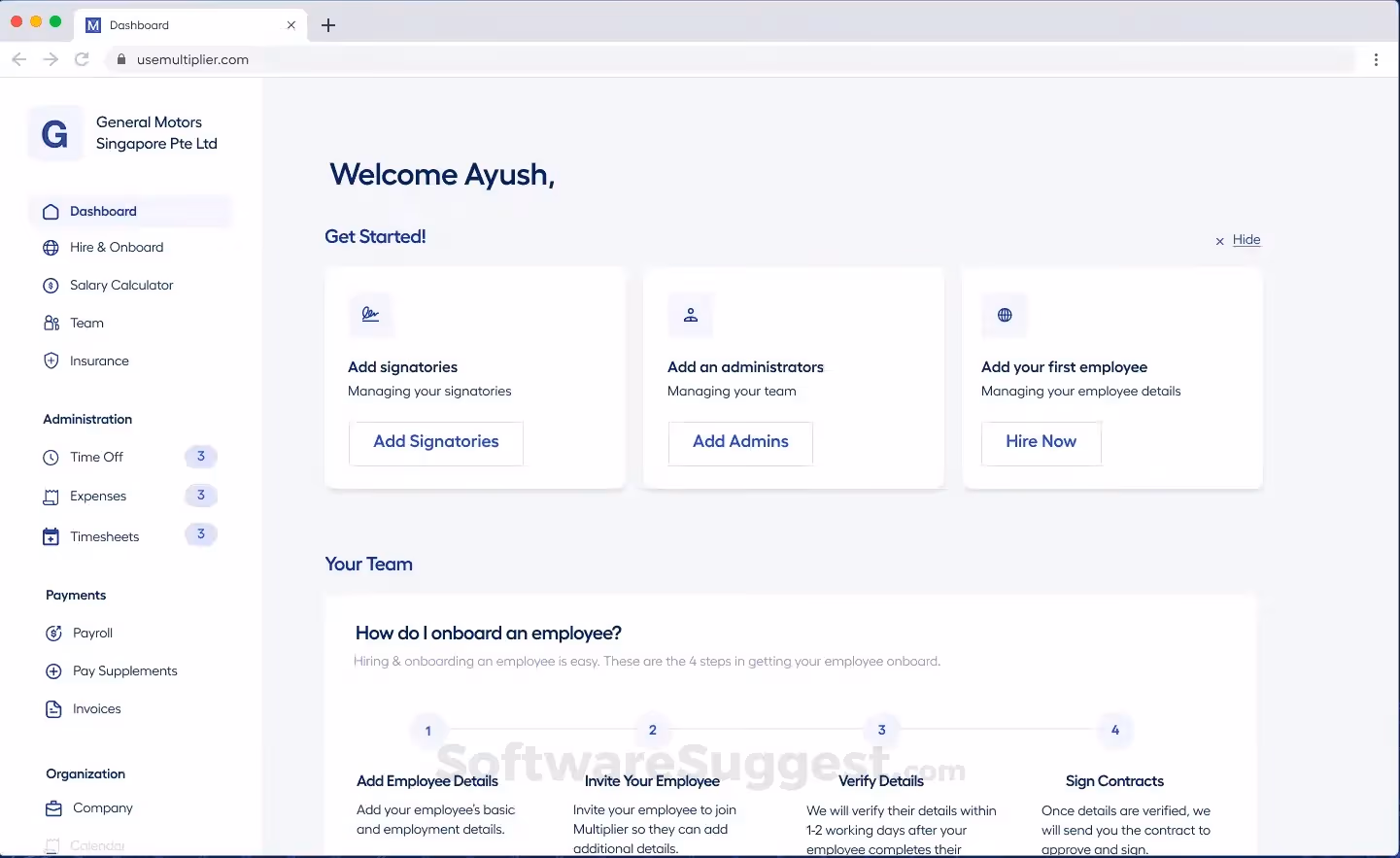Open Expenses under Administration
This screenshot has width=1400, height=858.
[x=98, y=497]
